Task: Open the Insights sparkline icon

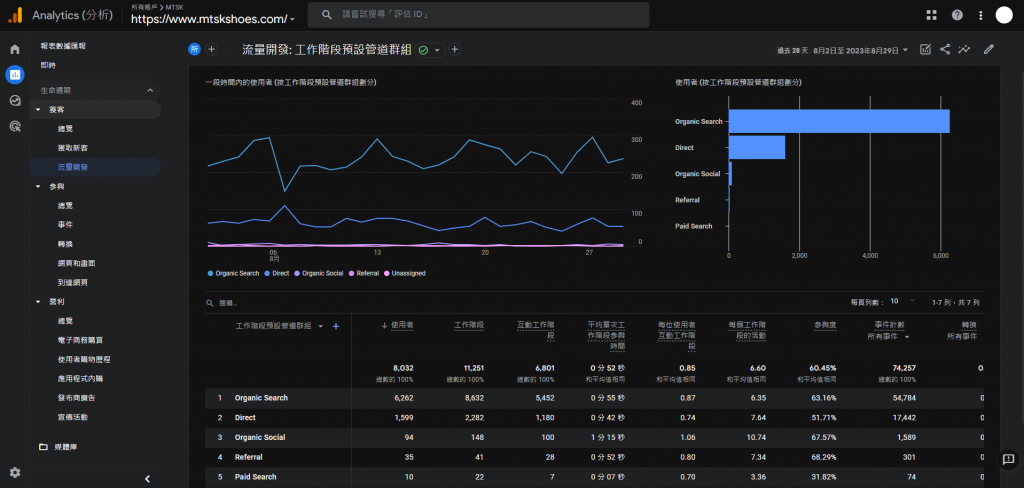Action: click(x=964, y=49)
